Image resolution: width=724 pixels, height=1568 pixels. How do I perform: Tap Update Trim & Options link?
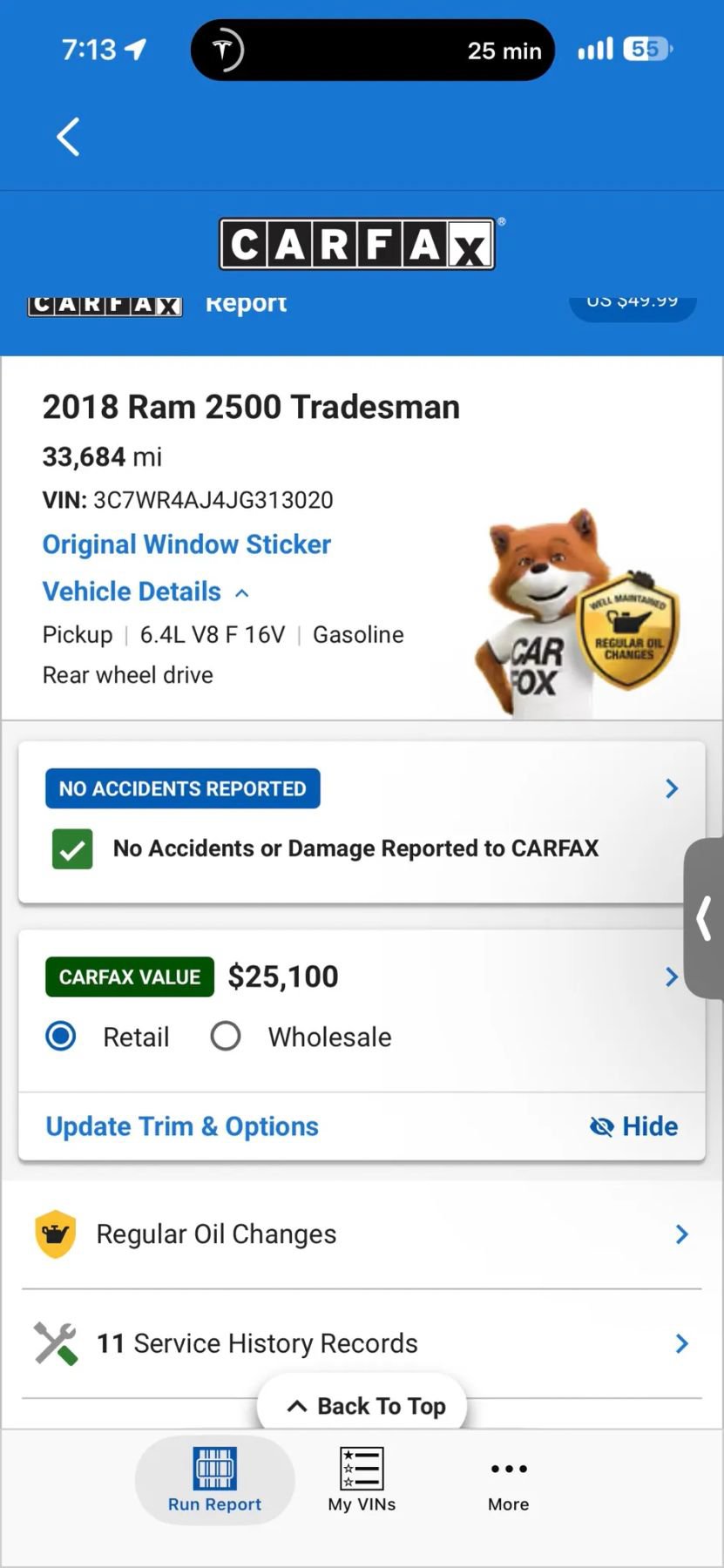(182, 1126)
